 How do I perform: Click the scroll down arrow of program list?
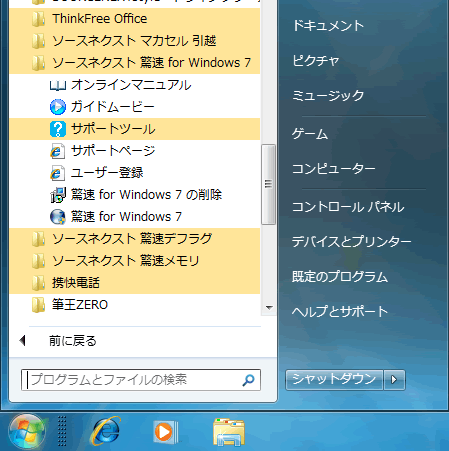[269, 308]
